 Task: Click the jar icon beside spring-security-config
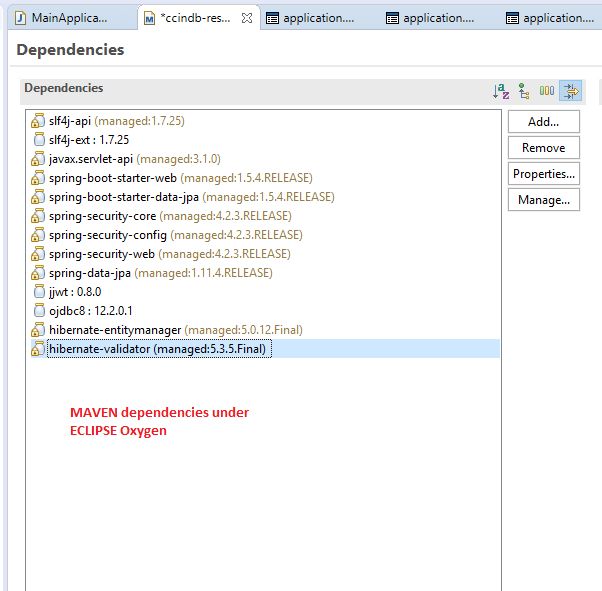(x=38, y=235)
